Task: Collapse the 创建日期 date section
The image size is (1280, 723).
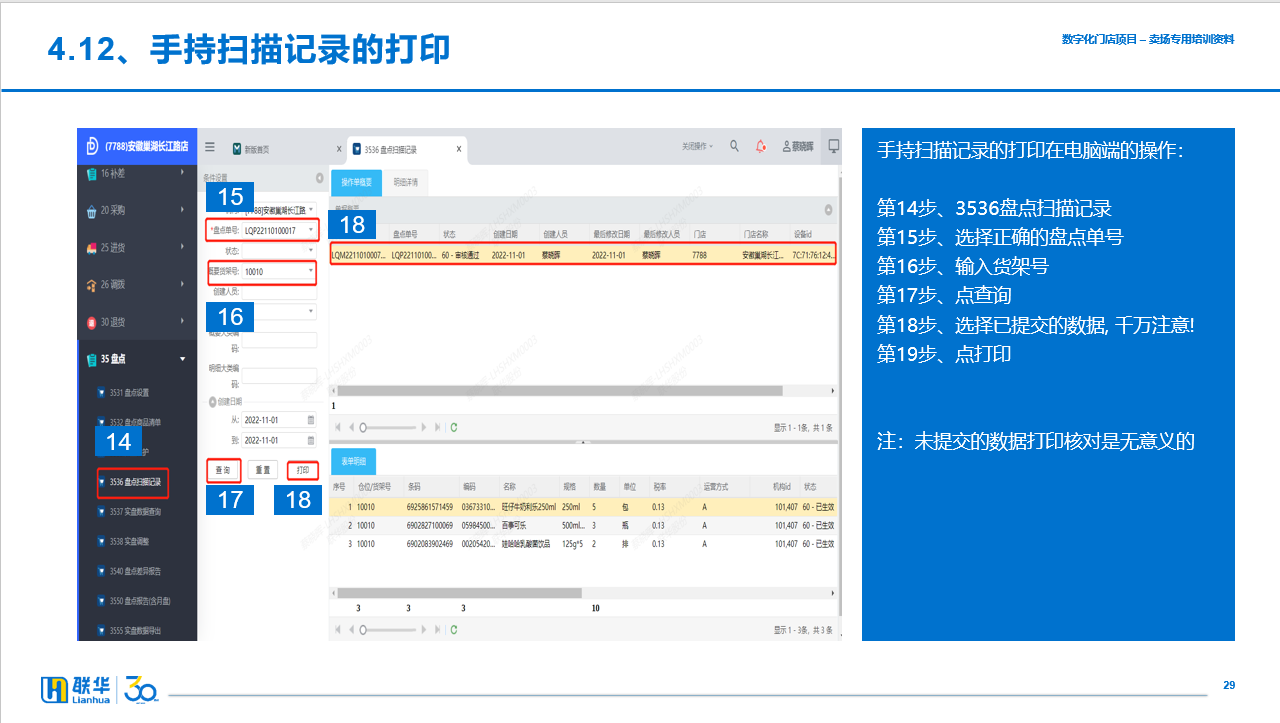Action: coord(212,402)
